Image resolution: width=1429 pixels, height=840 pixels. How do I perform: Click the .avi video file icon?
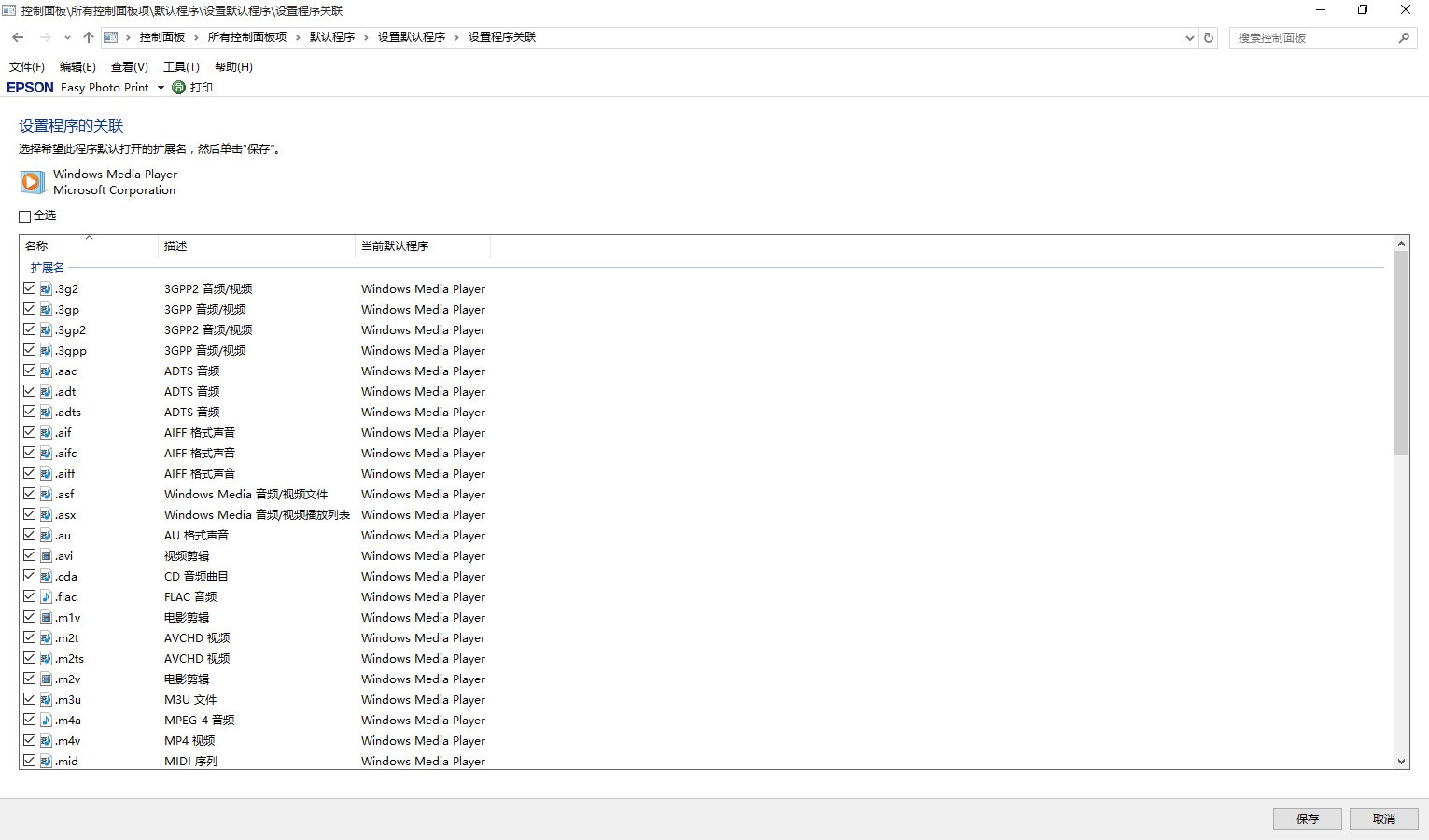[x=46, y=555]
